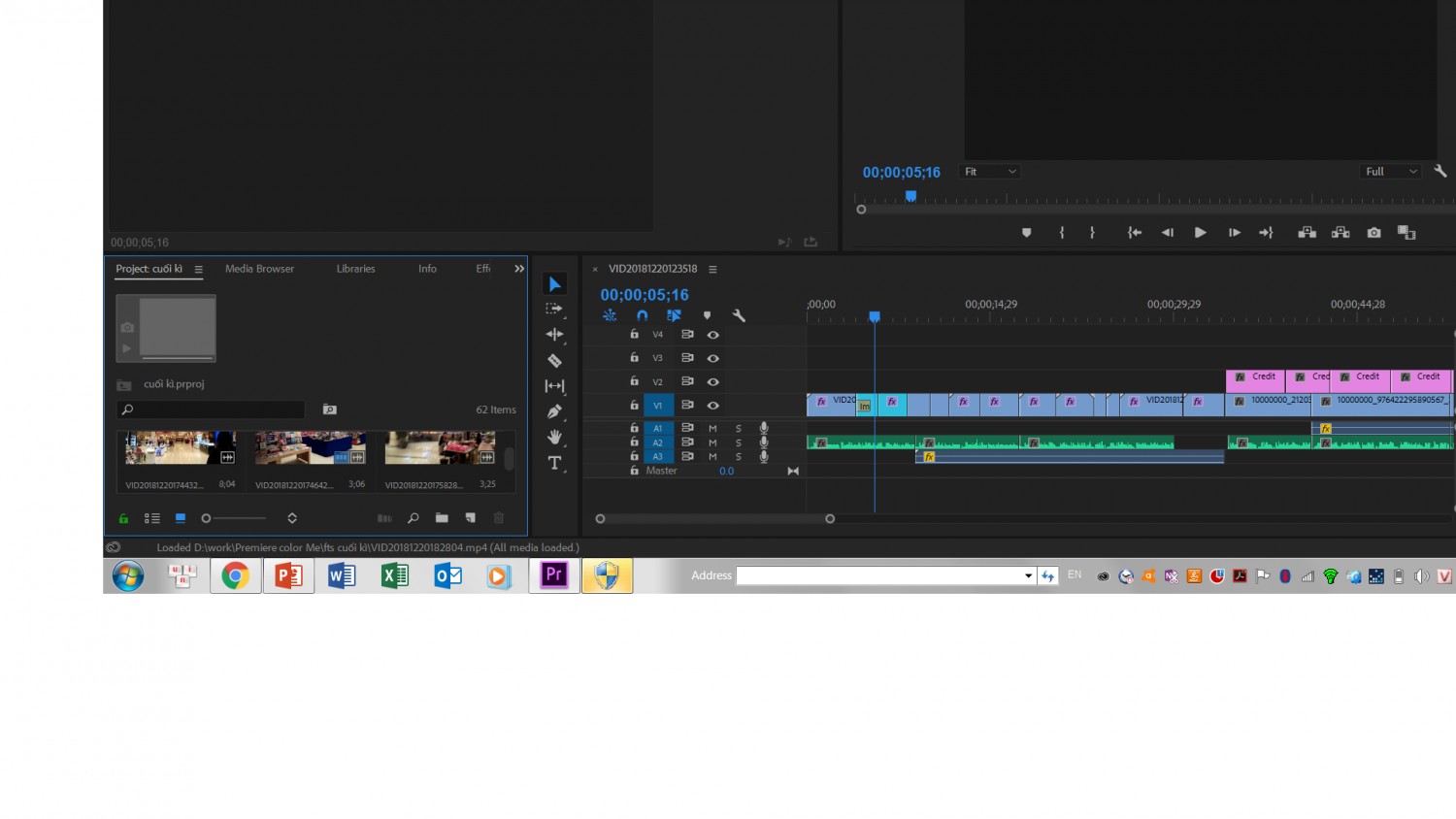Viewport: 1456px width, 819px height.
Task: Open the Full playback resolution dropdown
Action: (1391, 172)
